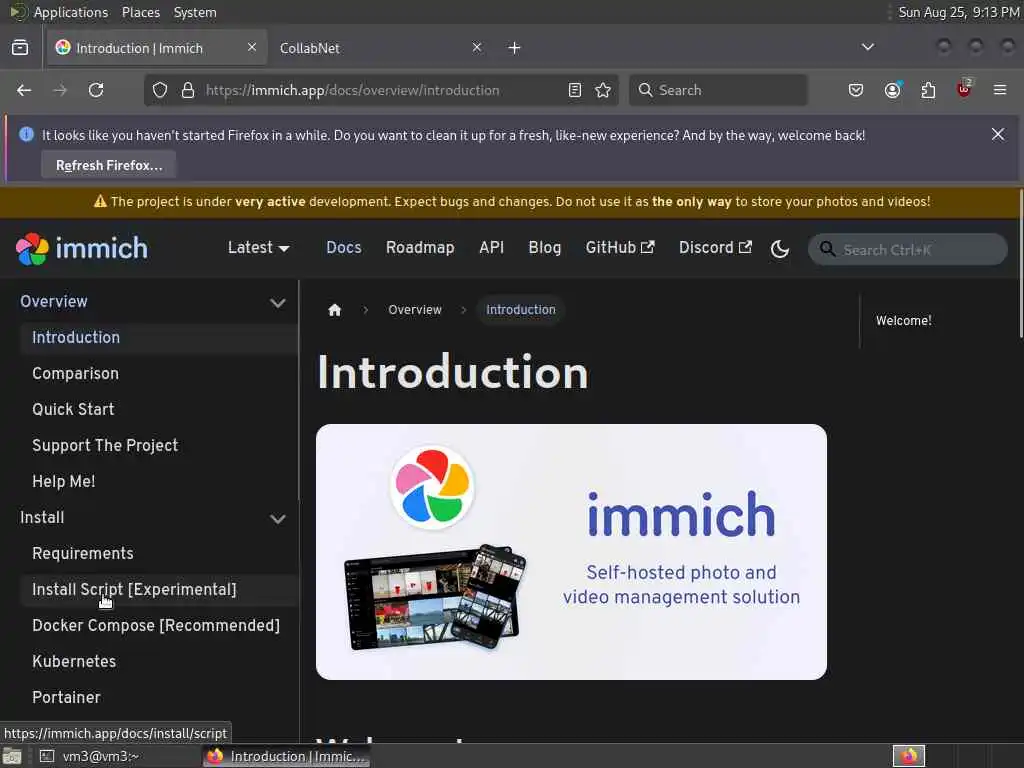Focus the docs Search Ctrl+K field
This screenshot has height=768, width=1024.
coord(907,249)
